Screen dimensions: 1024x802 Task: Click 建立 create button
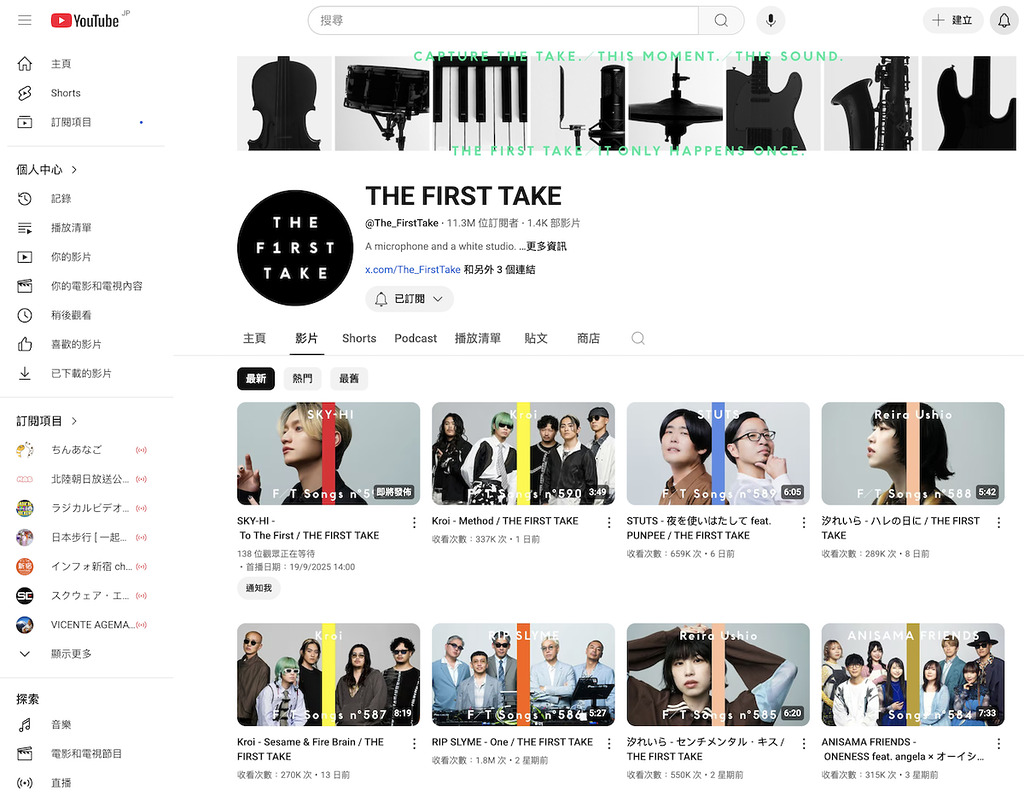pos(953,20)
